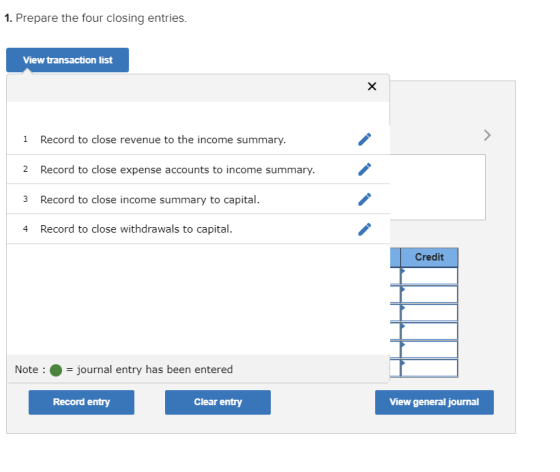Click the Record entry button
The width and height of the screenshot is (560, 472).
coord(81,402)
